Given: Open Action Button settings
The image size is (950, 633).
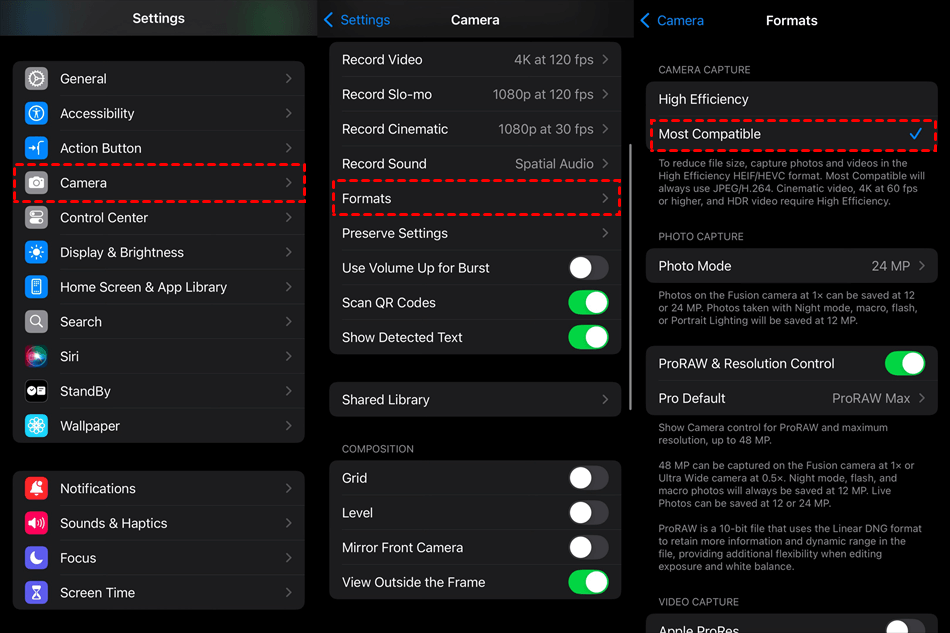Looking at the screenshot, I should point(159,148).
